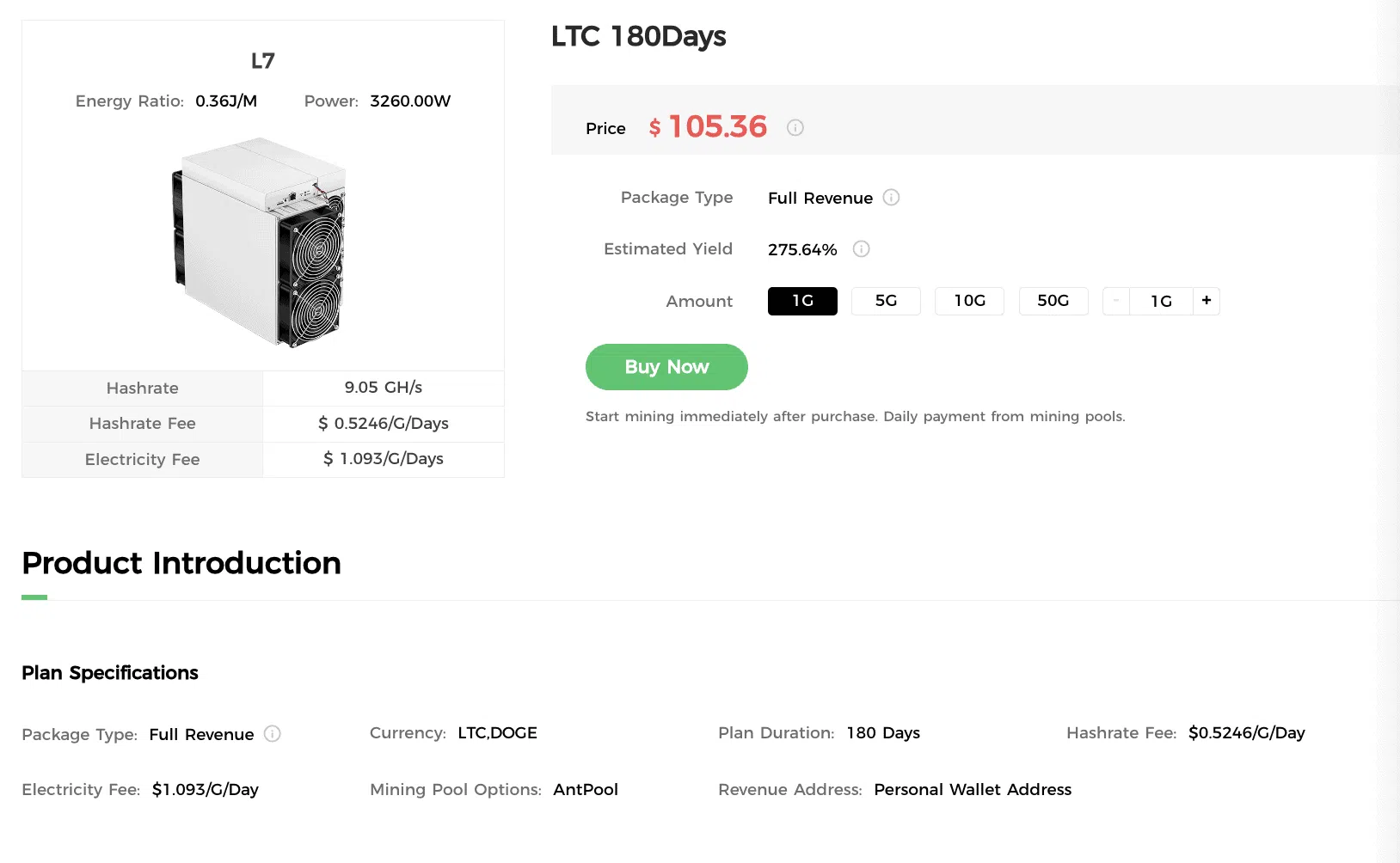Select the 50G amount option
The height and width of the screenshot is (863, 1400).
1053,301
